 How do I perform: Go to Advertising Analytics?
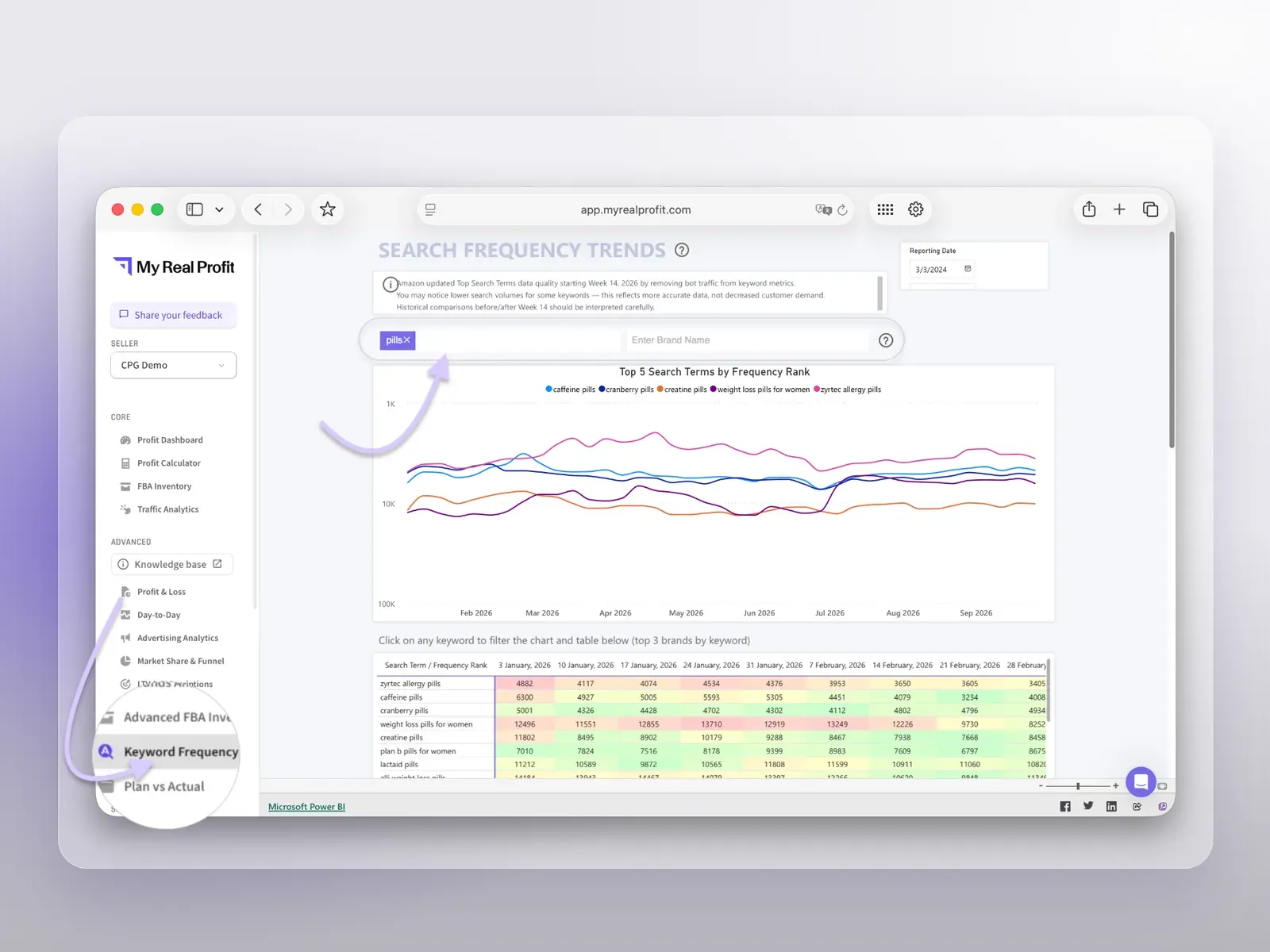coord(177,638)
